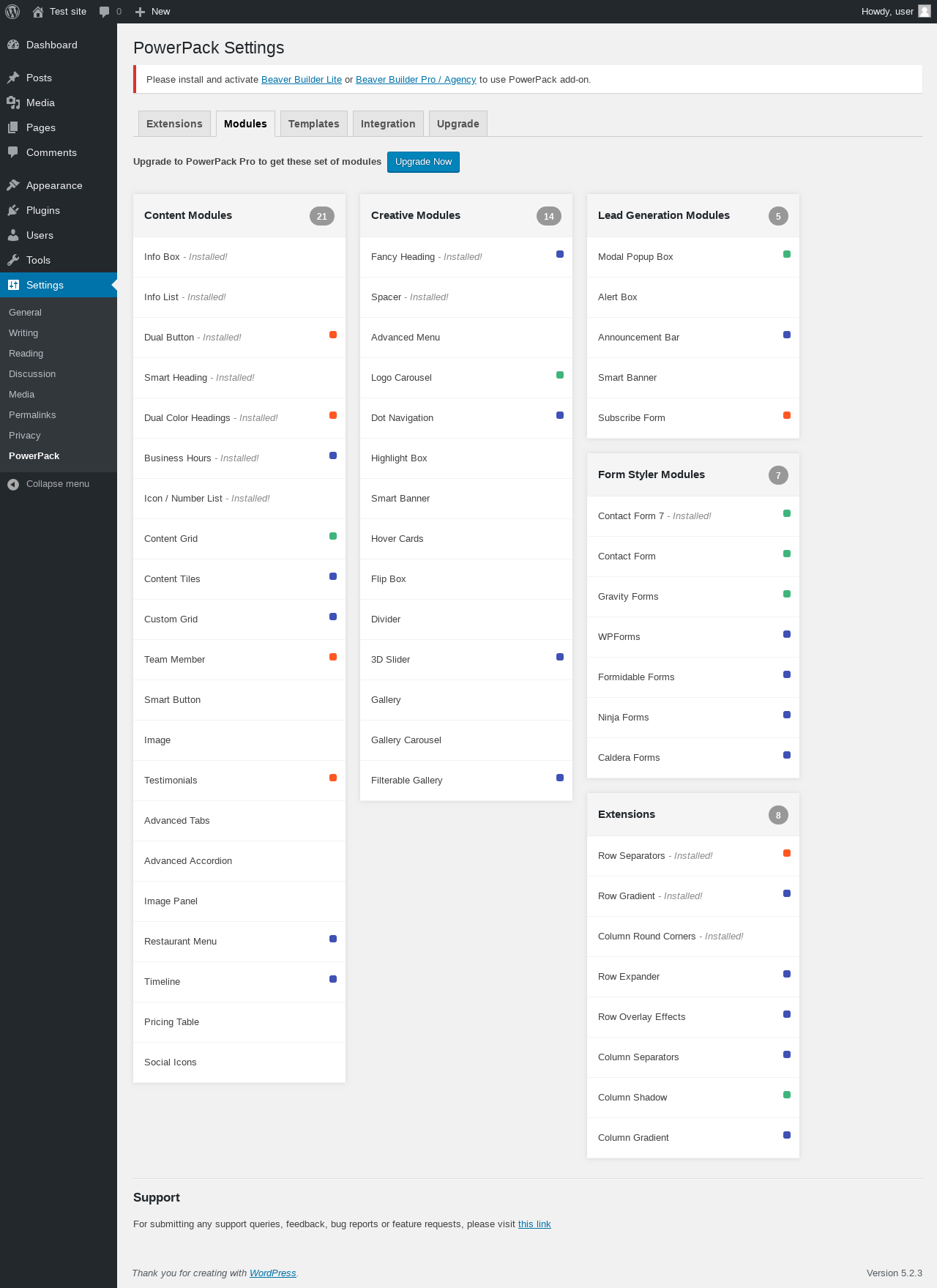
Task: Click the Settings sliders icon
Action: click(x=13, y=285)
